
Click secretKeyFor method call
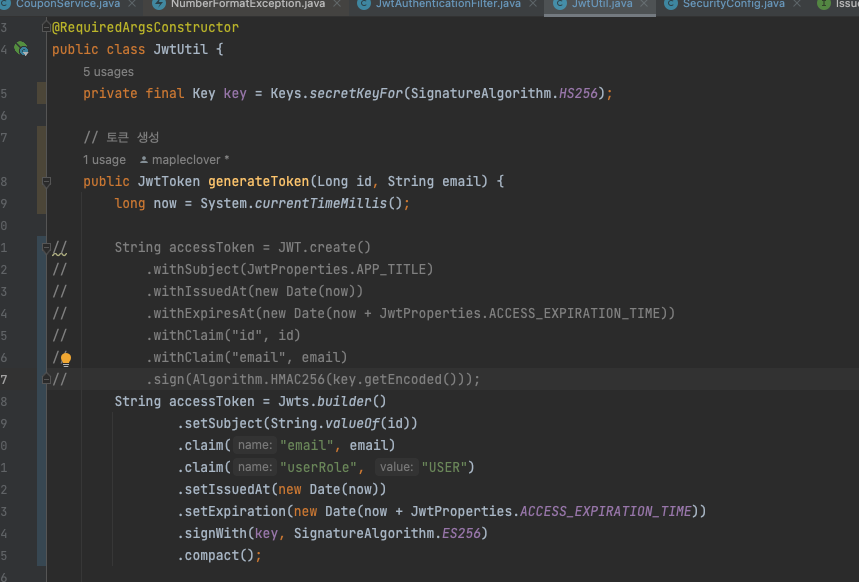pos(356,93)
